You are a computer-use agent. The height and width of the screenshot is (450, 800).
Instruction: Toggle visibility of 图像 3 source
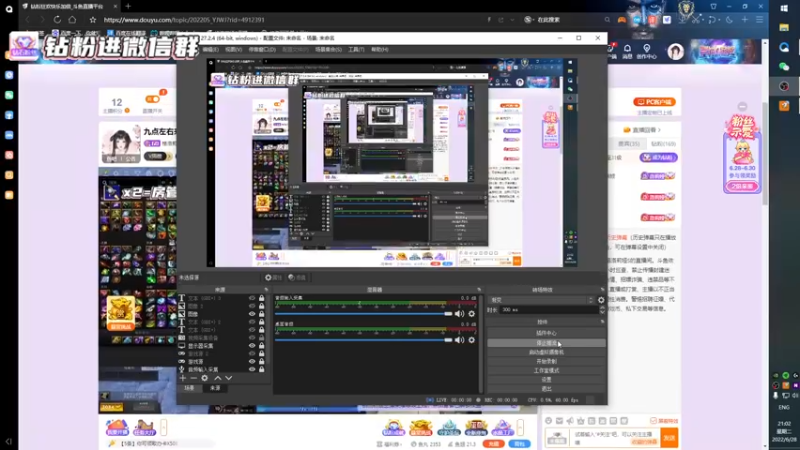252,306
